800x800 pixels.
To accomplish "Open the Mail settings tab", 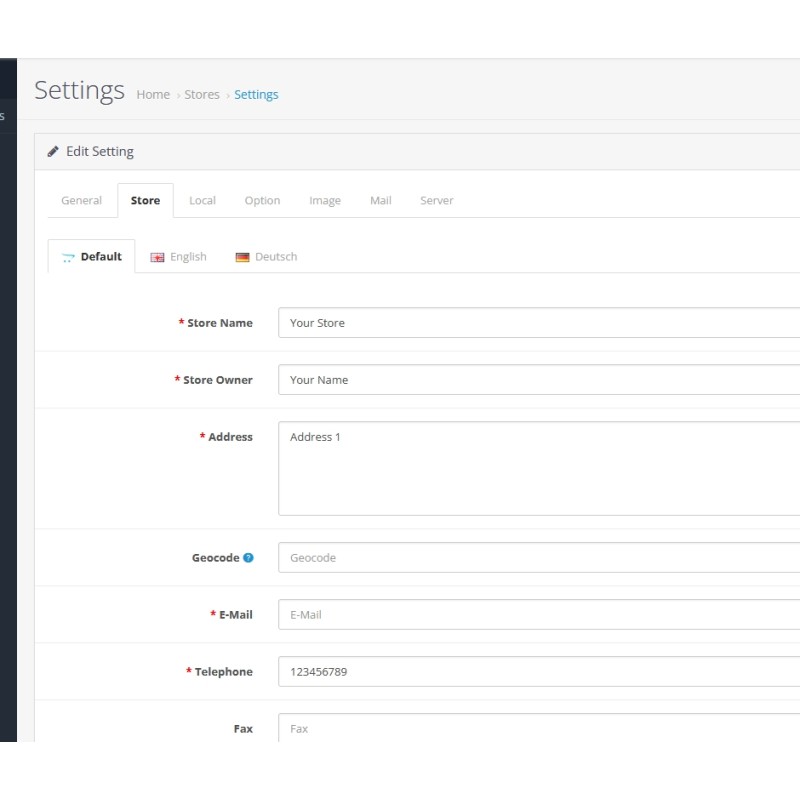I will tap(380, 201).
